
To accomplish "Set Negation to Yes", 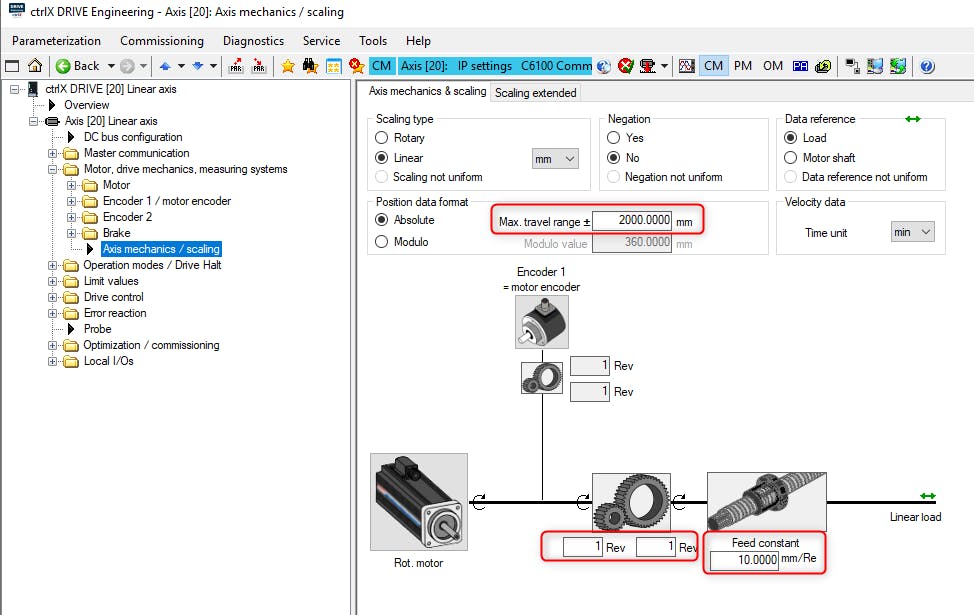I will click(x=614, y=137).
